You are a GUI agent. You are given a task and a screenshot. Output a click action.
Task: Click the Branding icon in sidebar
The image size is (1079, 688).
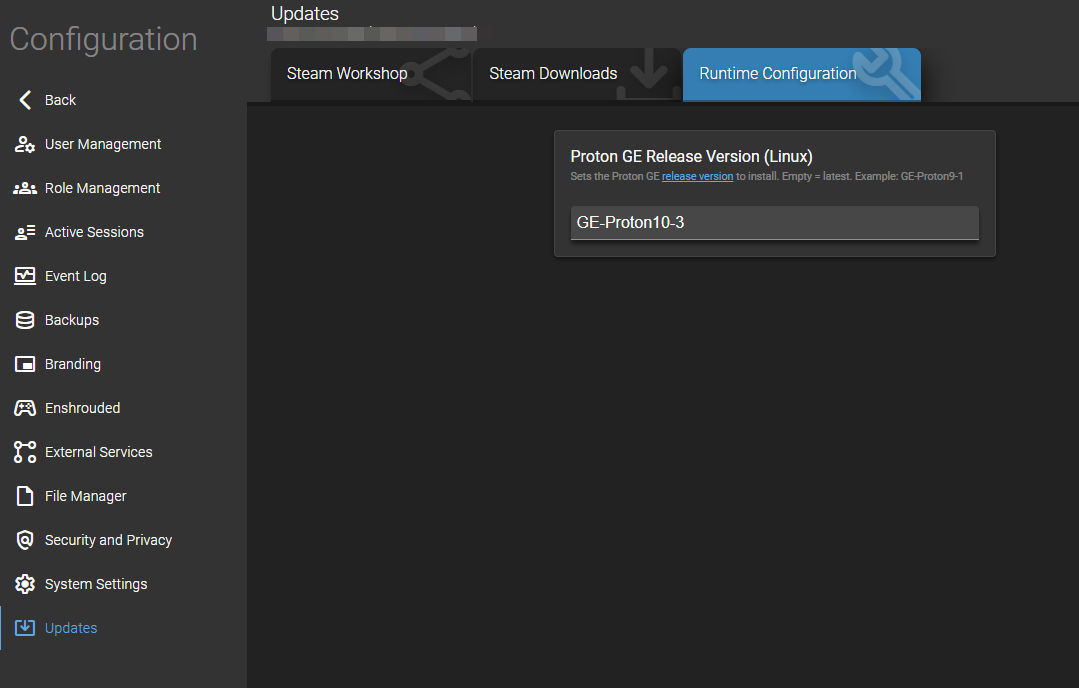coord(25,364)
